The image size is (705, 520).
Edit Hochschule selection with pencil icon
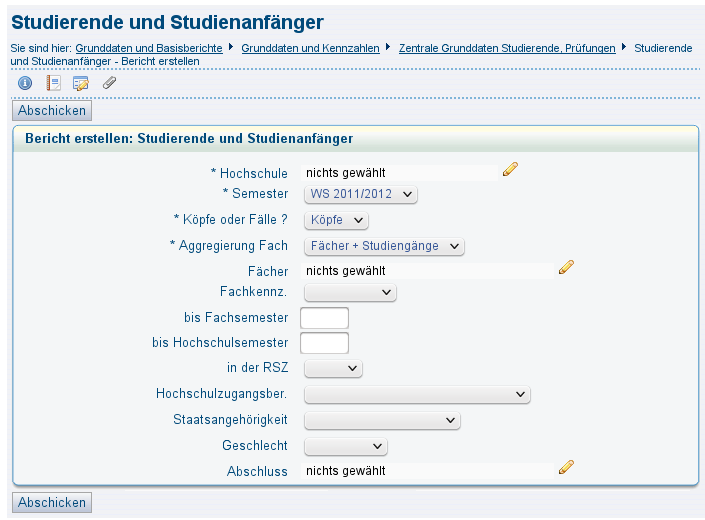[x=510, y=169]
